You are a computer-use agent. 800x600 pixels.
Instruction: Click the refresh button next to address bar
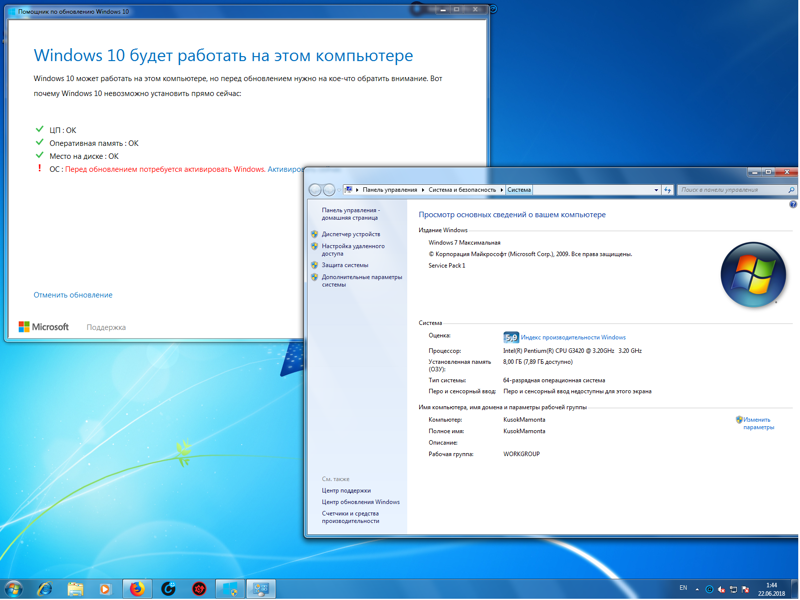667,190
